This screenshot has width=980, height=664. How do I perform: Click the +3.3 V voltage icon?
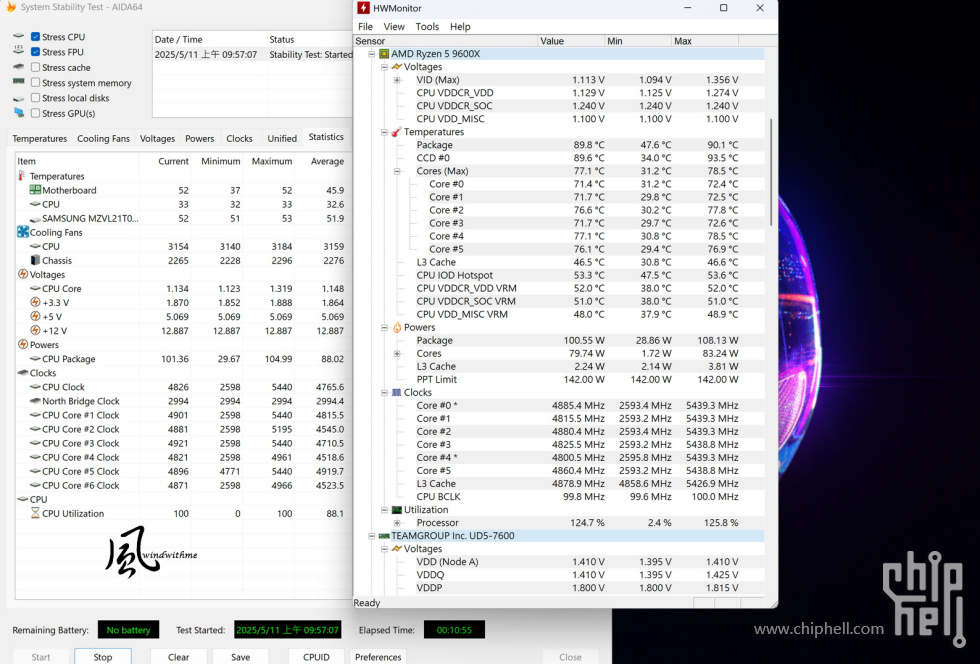[x=36, y=303]
